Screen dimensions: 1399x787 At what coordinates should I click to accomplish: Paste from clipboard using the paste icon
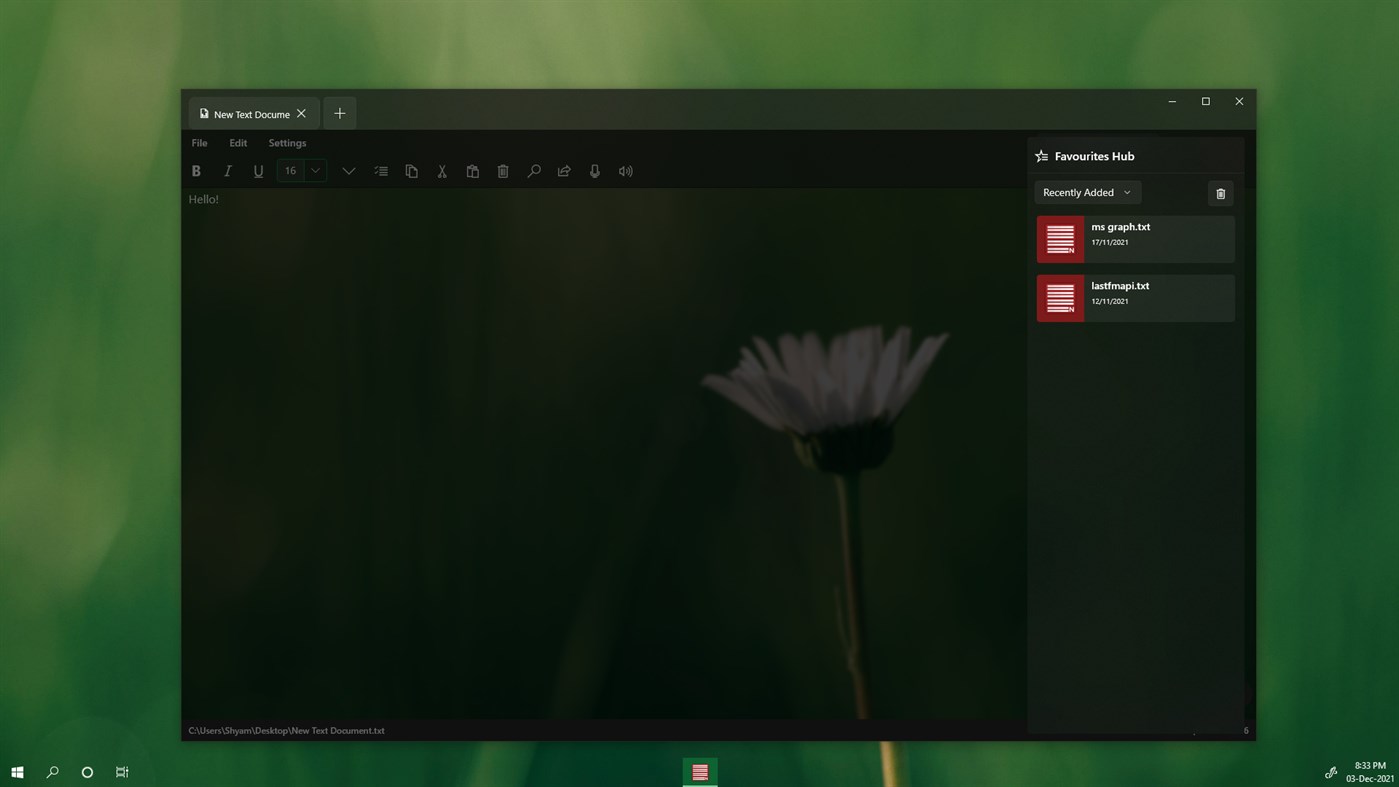[472, 170]
